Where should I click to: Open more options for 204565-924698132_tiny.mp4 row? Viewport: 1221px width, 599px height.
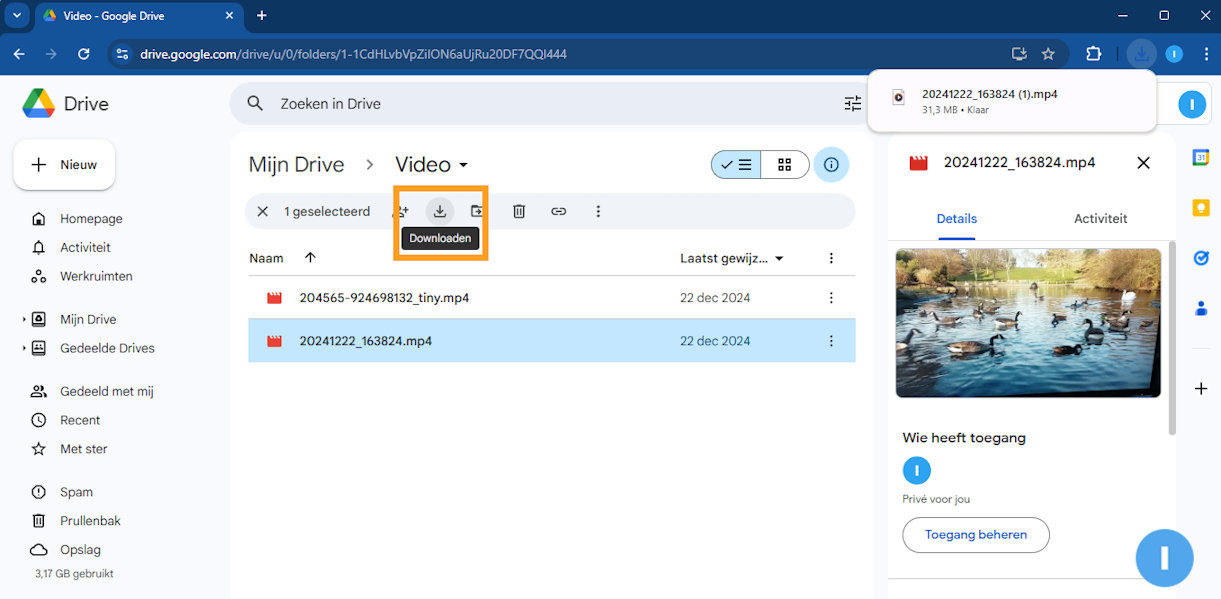point(831,298)
